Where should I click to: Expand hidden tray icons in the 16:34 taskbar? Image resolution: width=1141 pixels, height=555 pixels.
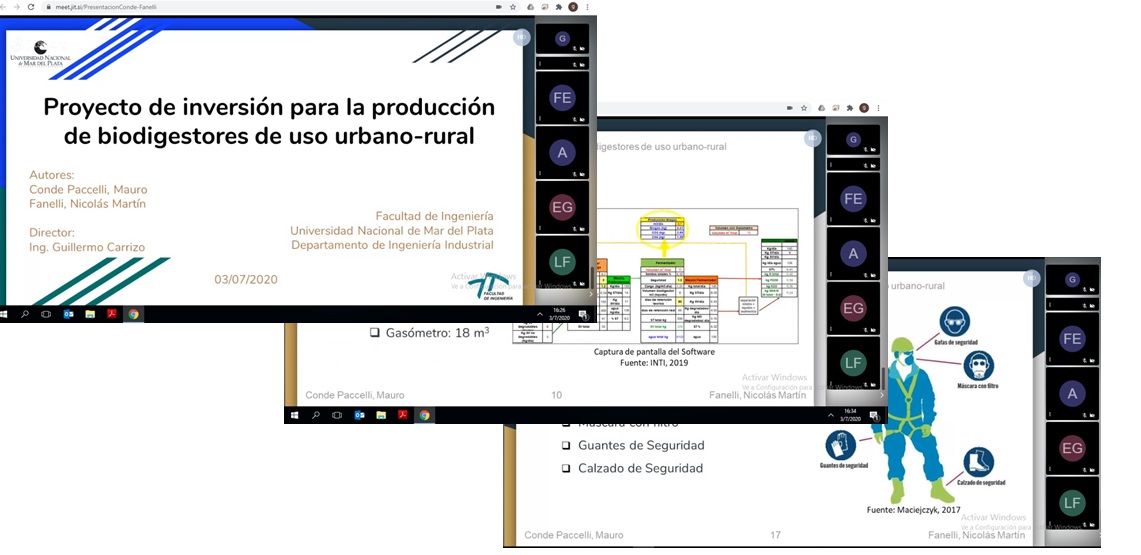[x=832, y=414]
